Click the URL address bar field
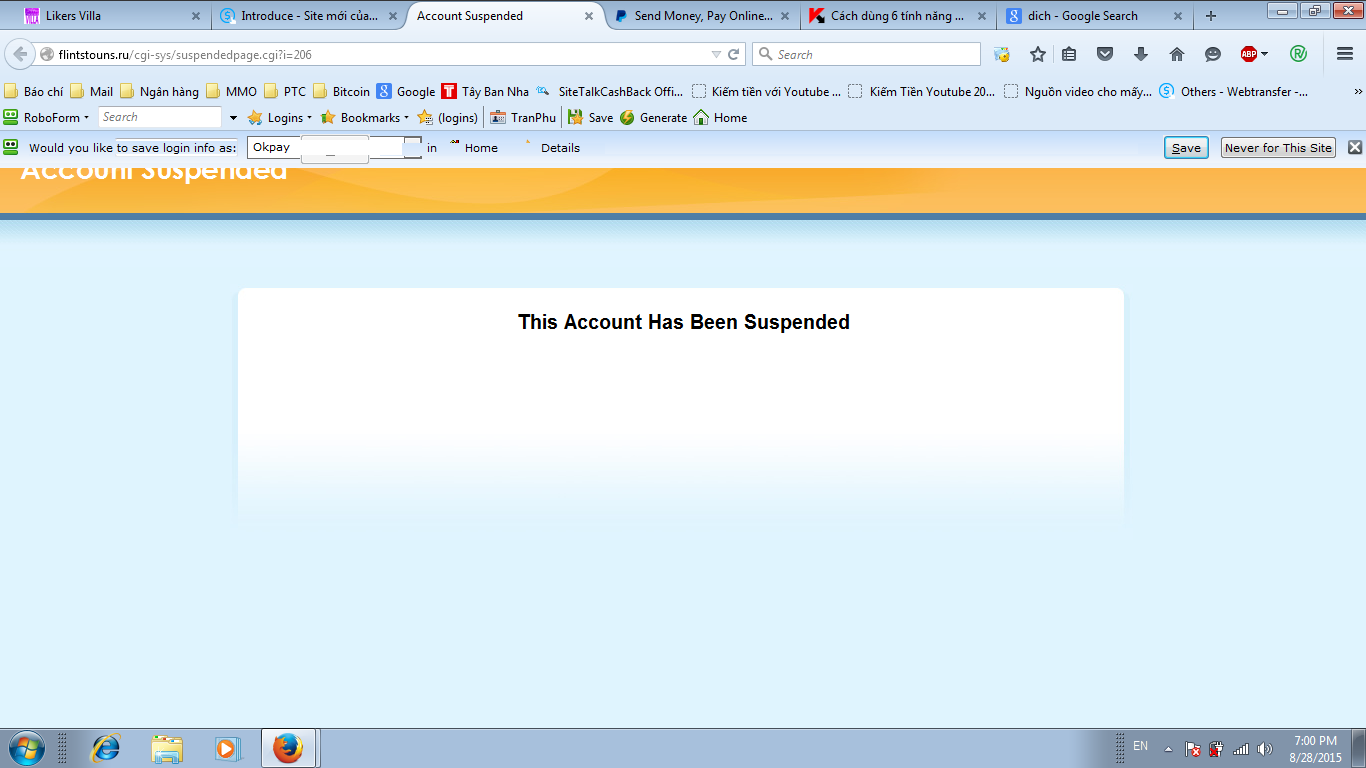Viewport: 1366px width, 768px height. click(x=390, y=54)
